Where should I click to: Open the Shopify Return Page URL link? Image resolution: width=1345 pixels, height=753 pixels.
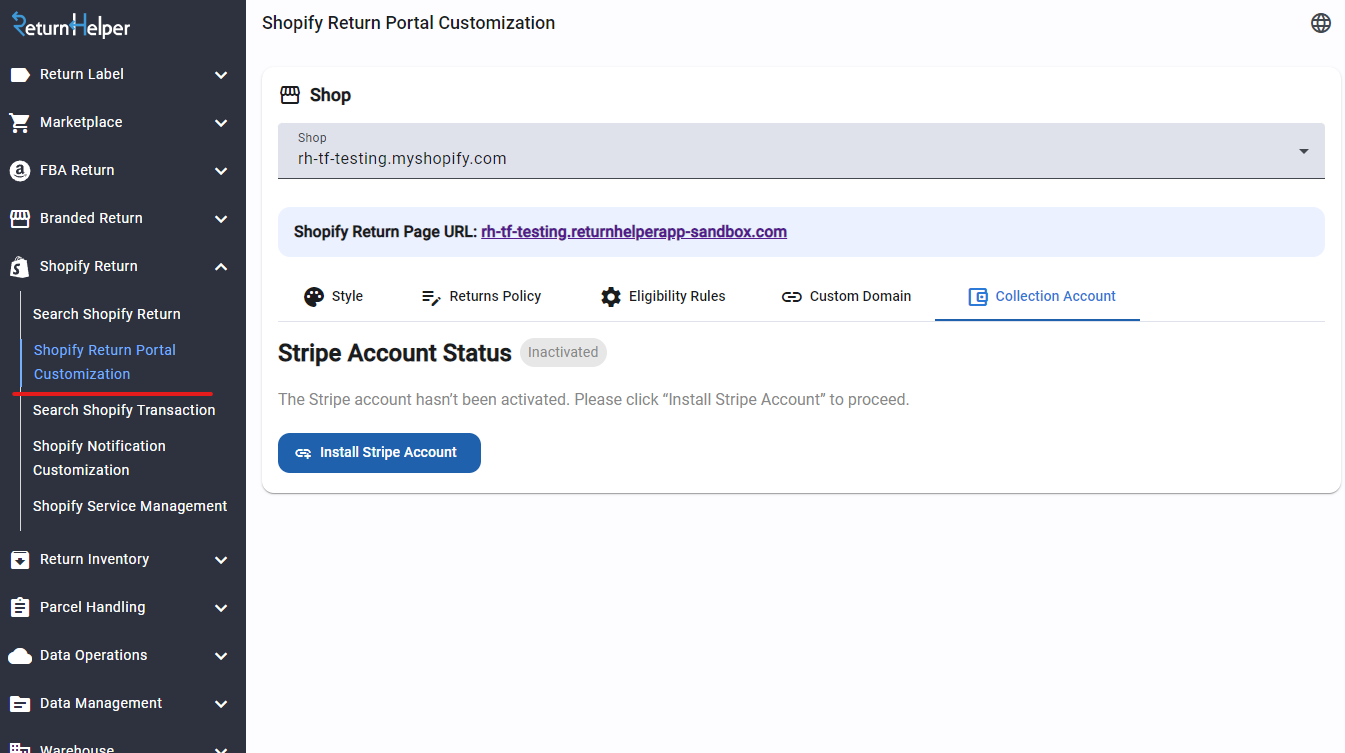coord(633,231)
